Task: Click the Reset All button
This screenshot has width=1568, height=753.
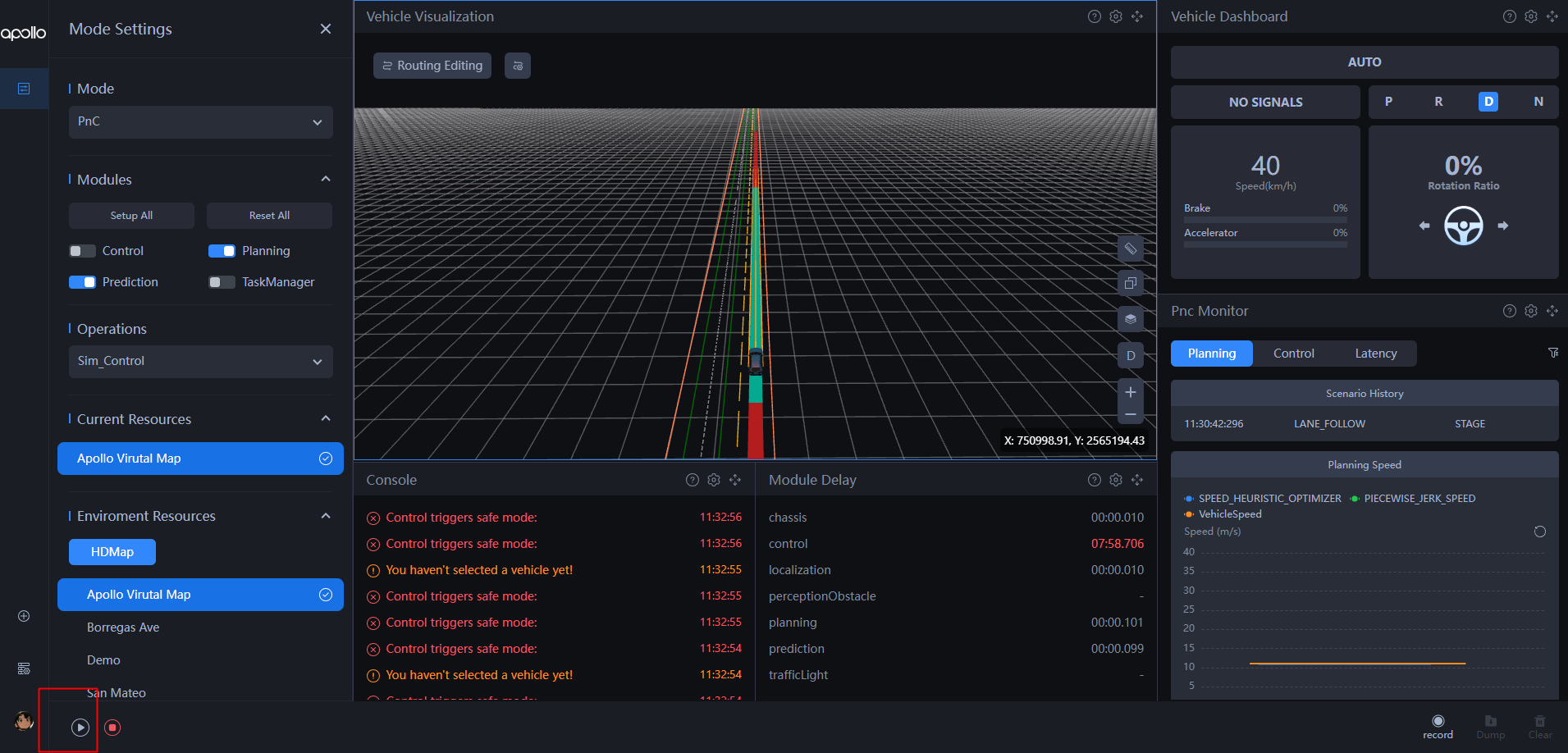Action: pos(269,216)
